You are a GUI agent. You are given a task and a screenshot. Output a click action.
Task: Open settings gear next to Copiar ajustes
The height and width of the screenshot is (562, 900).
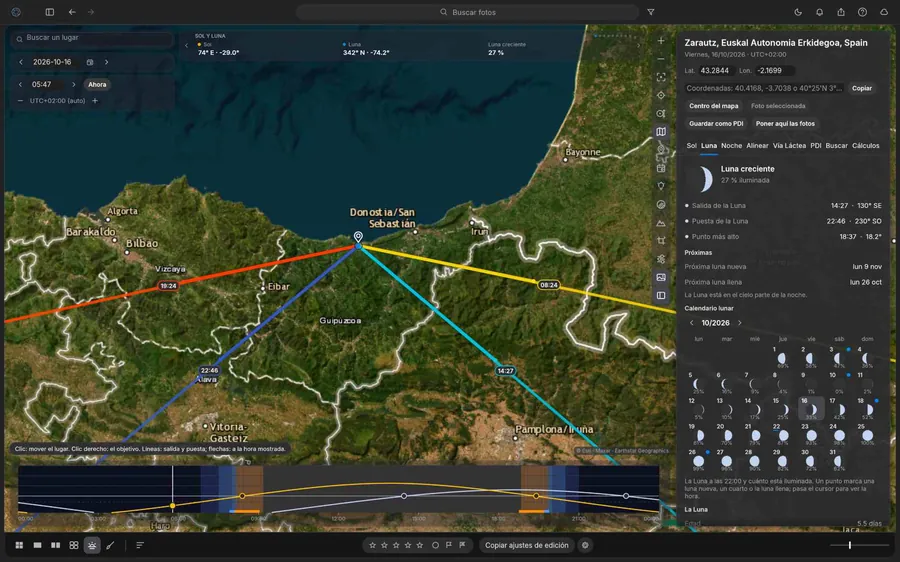pyautogui.click(x=585, y=545)
